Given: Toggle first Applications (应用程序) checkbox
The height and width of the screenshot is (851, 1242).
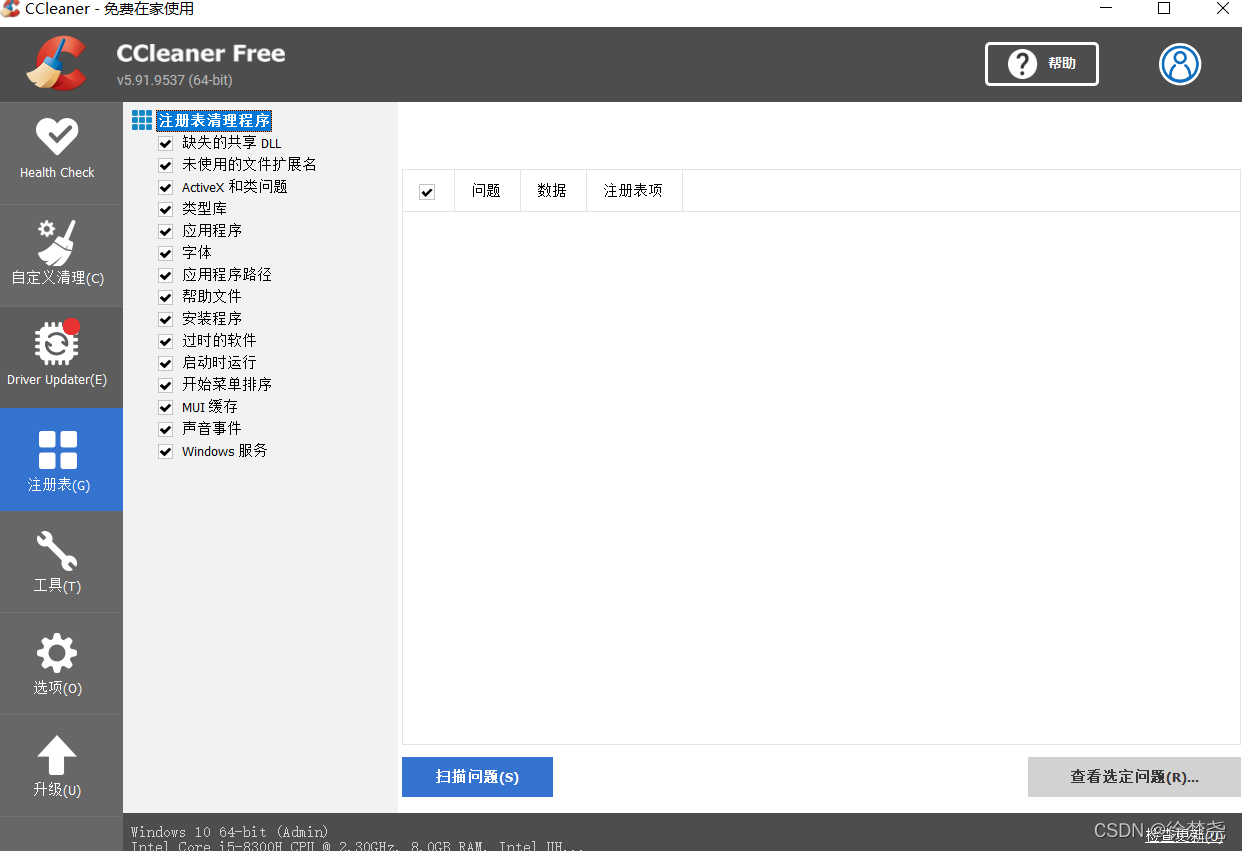Looking at the screenshot, I should 166,231.
